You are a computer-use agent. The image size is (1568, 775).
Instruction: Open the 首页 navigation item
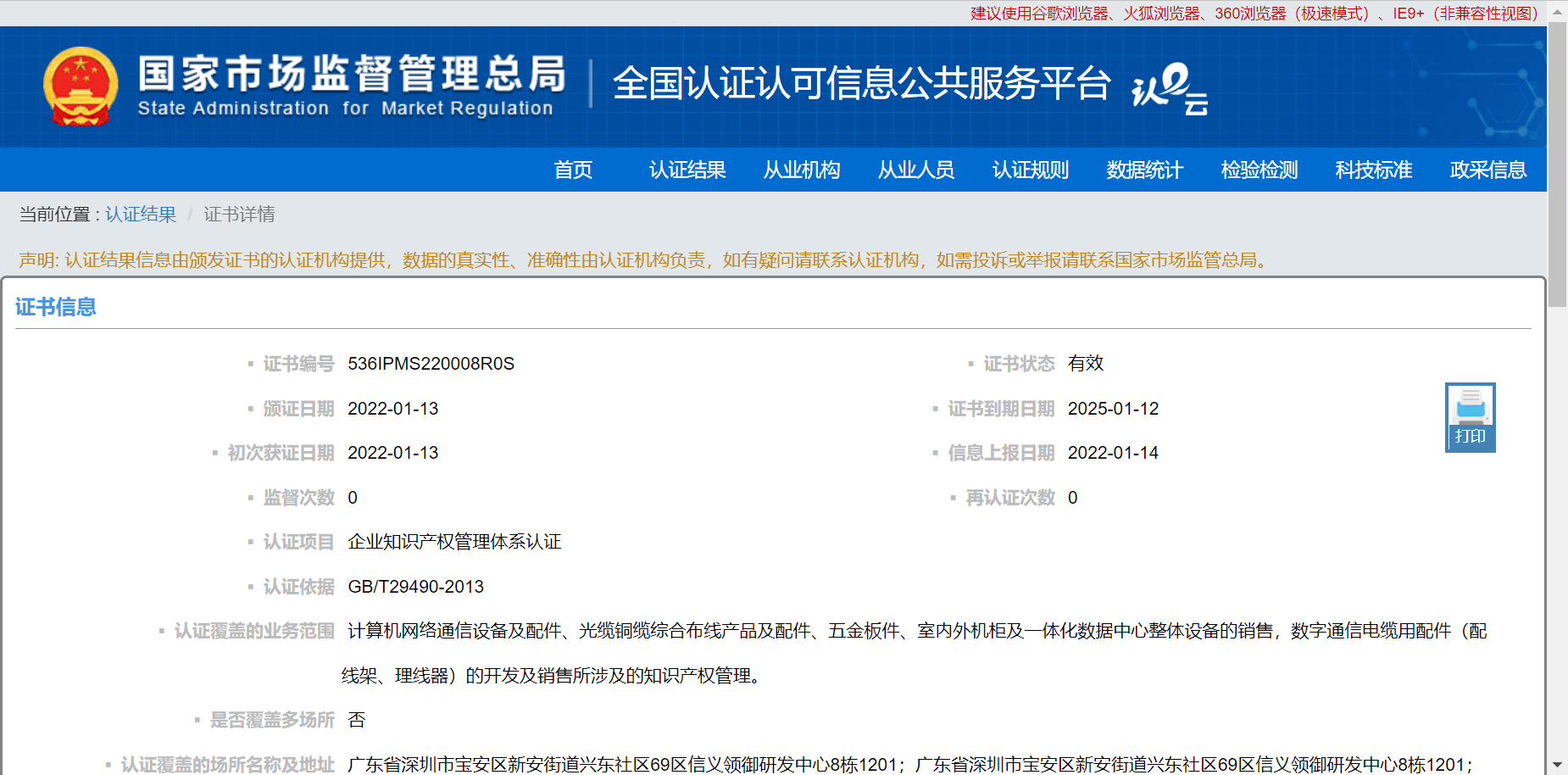point(573,170)
